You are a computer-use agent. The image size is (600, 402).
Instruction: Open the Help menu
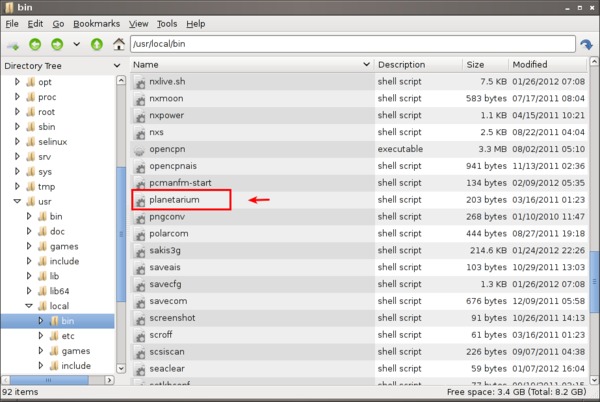[x=196, y=24]
